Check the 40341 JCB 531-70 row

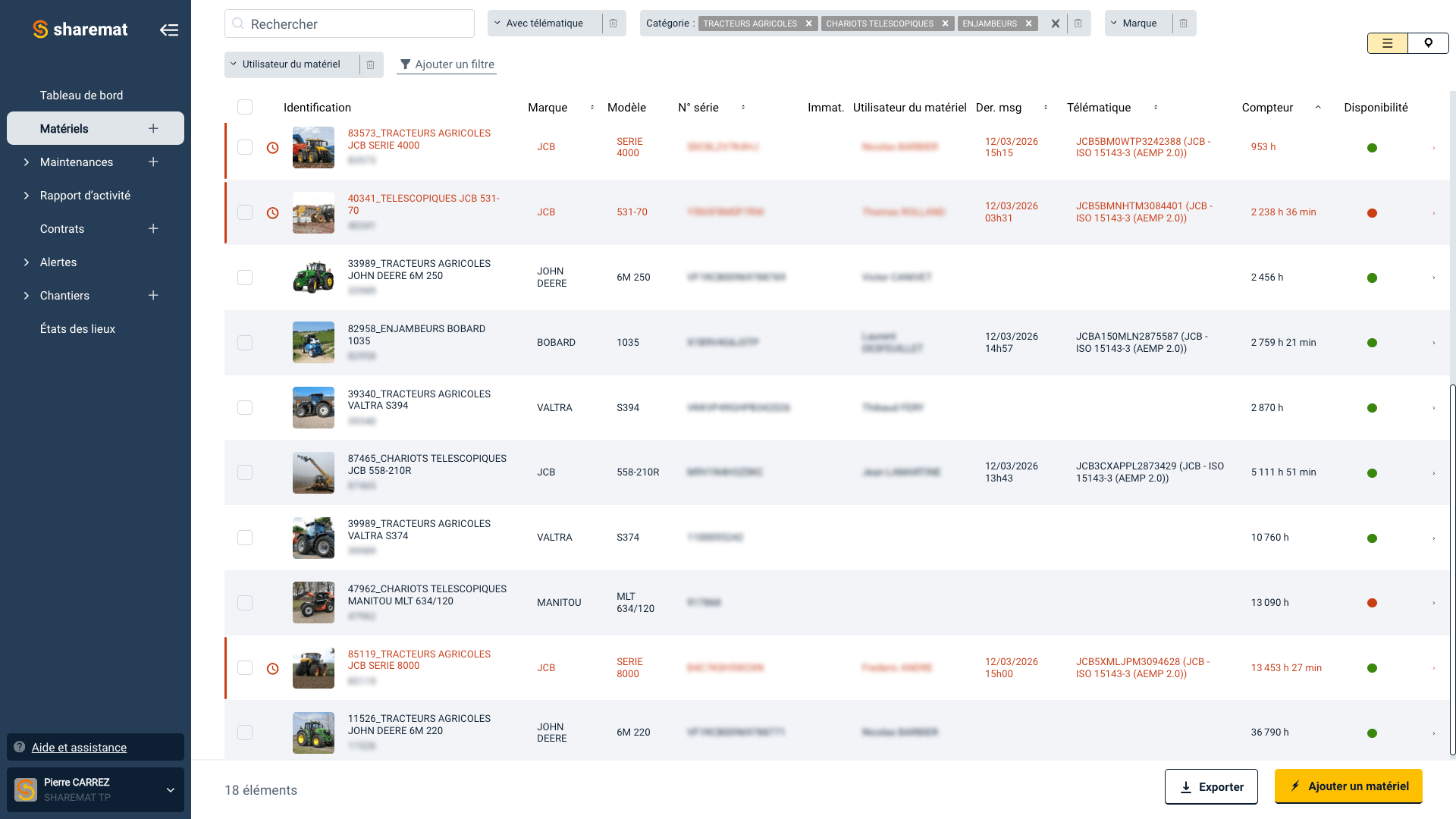245,212
